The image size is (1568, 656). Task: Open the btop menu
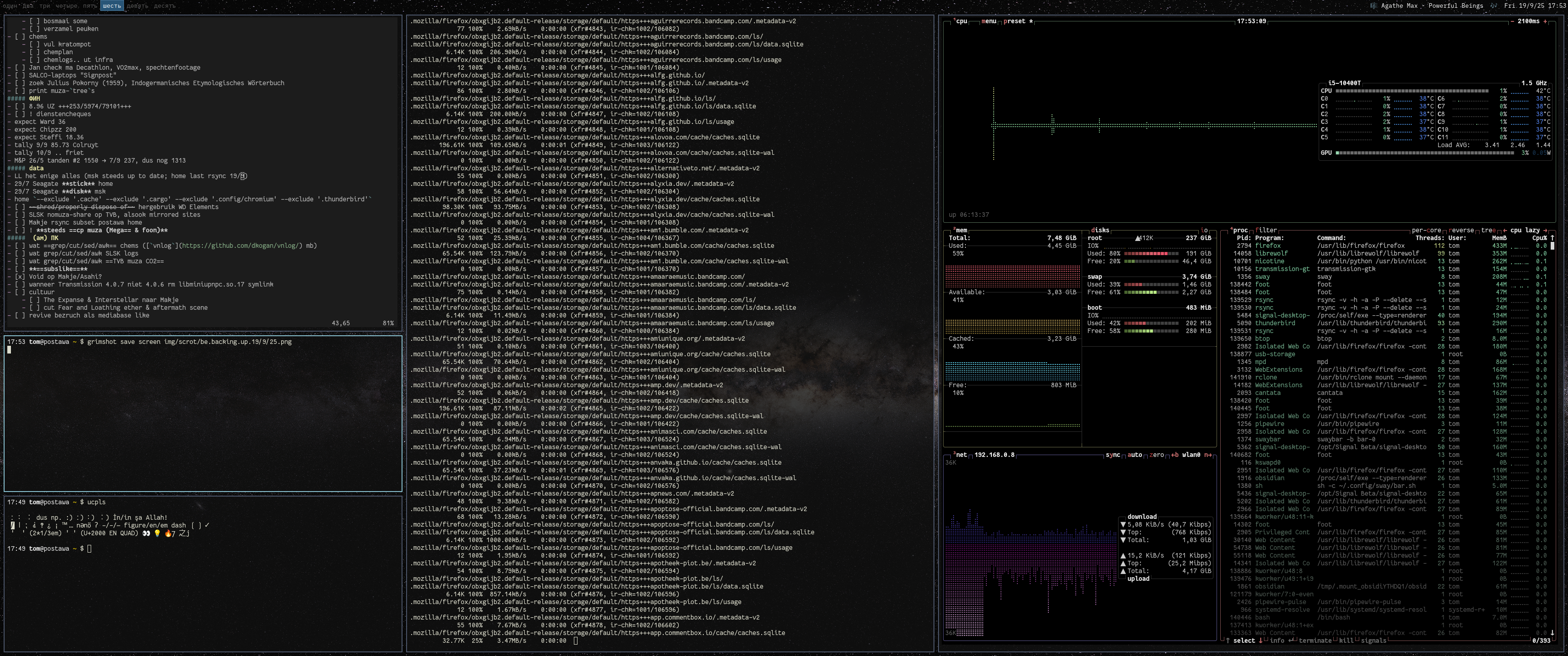pyautogui.click(x=989, y=21)
